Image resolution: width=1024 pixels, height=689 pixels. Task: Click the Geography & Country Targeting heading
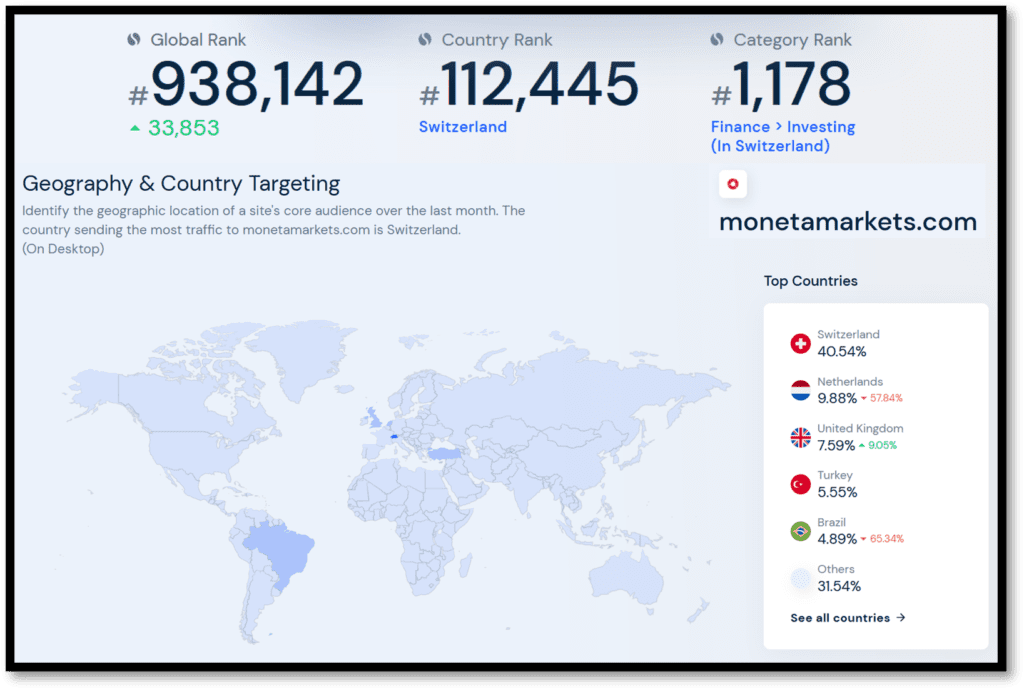point(181,184)
